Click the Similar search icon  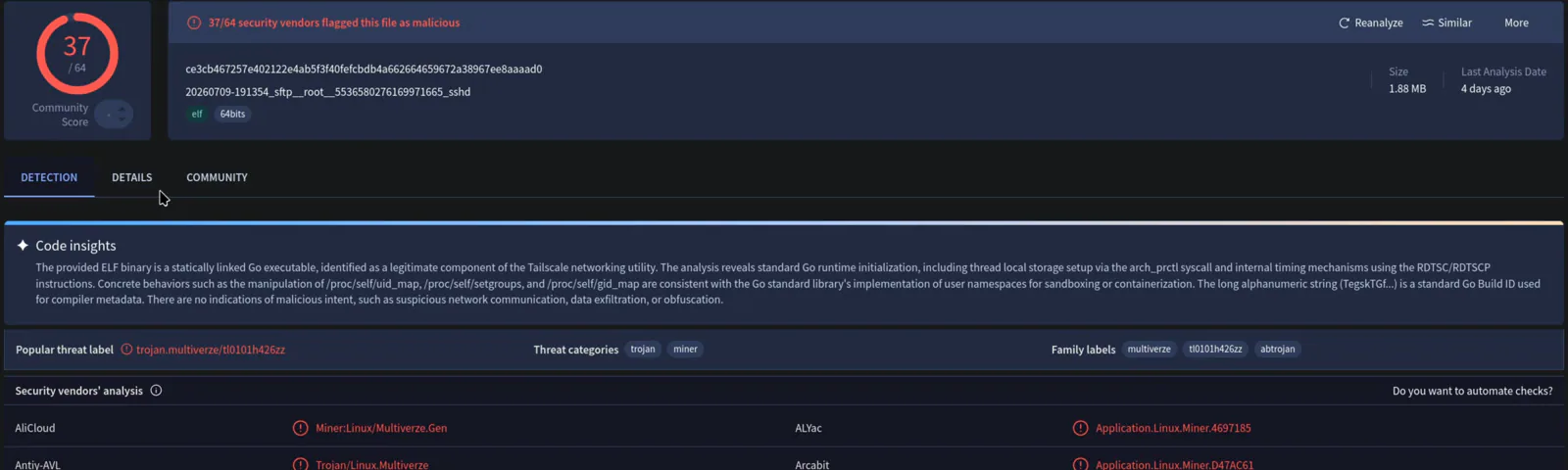click(1428, 23)
